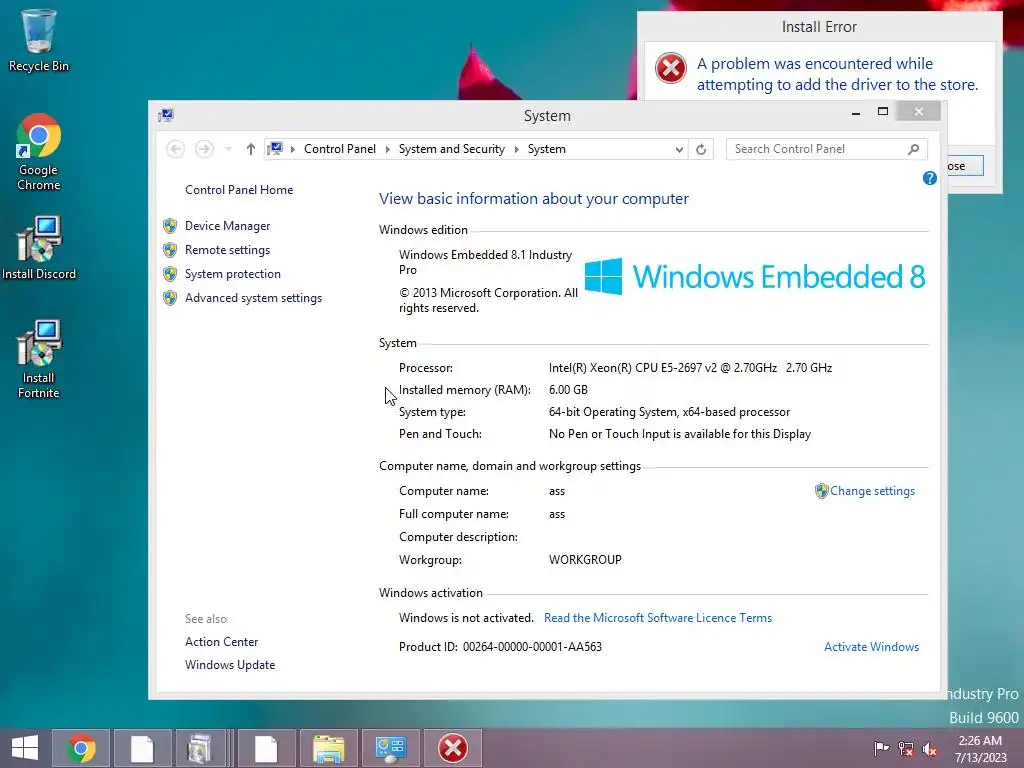Click the WORKGROUP value
The image size is (1024, 768).
point(585,560)
